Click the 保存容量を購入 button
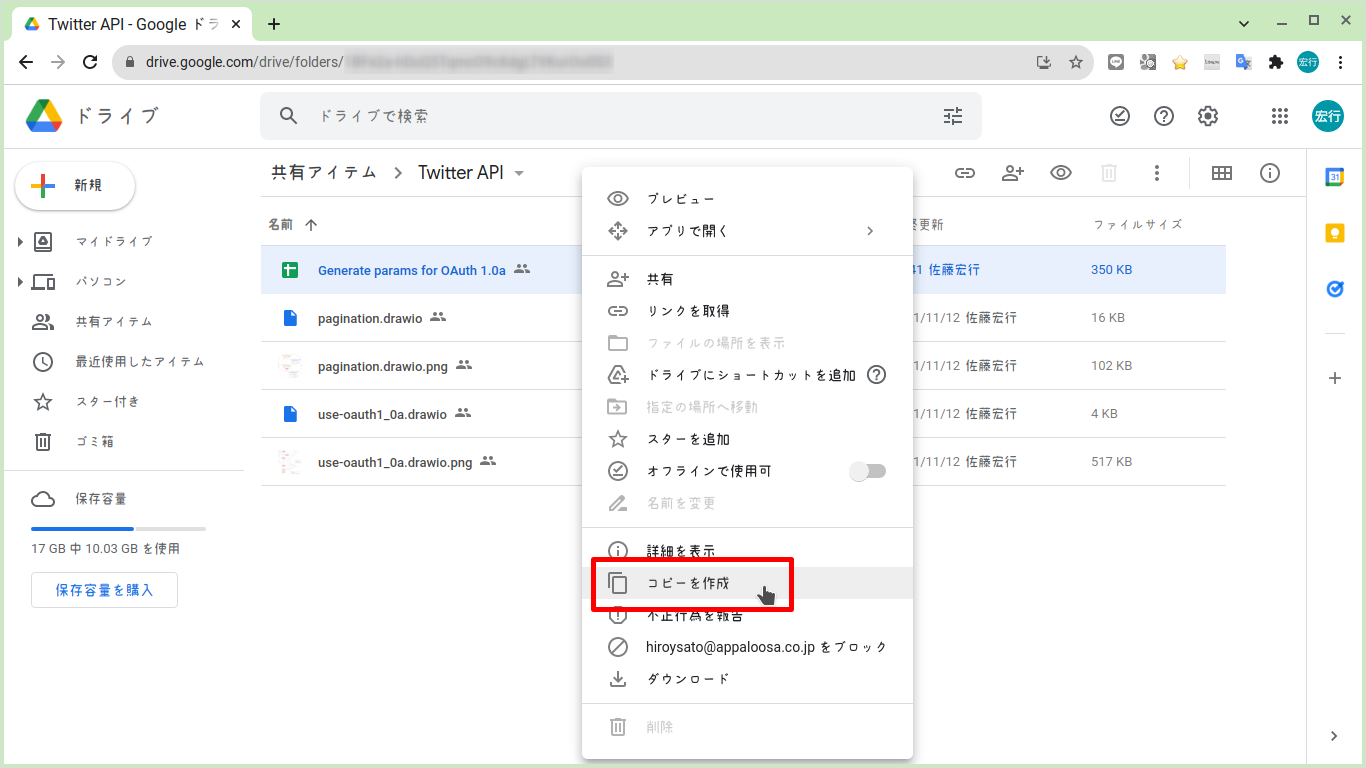 coord(104,590)
